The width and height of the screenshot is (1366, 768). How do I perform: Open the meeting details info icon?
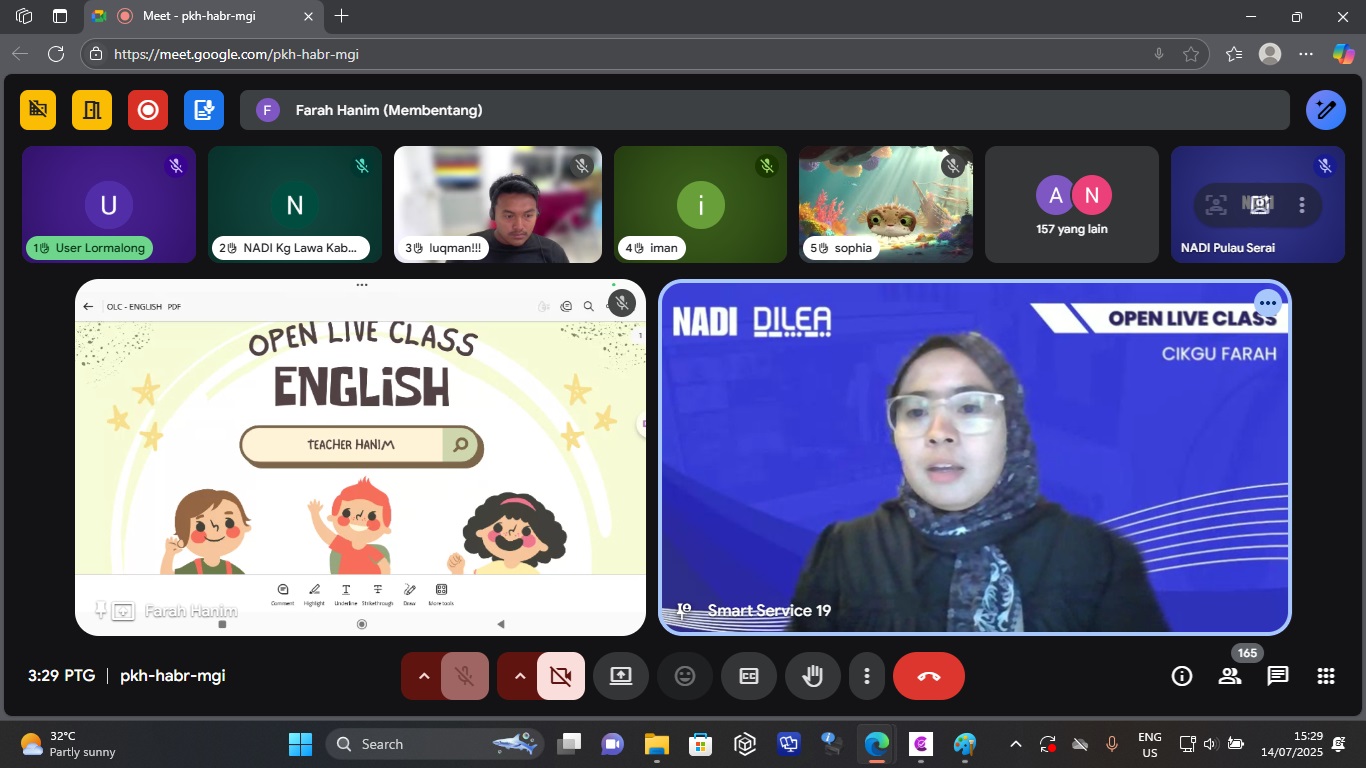(1182, 676)
